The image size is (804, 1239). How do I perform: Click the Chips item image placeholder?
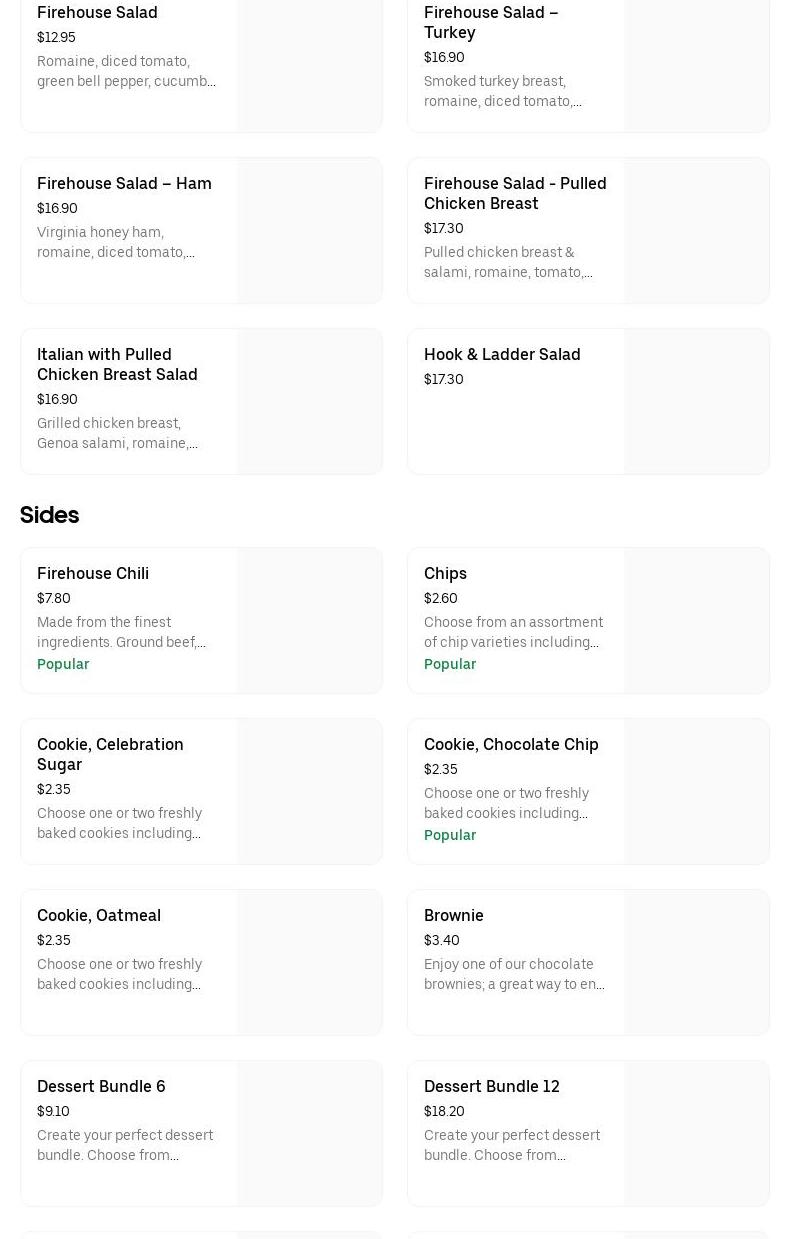point(696,620)
